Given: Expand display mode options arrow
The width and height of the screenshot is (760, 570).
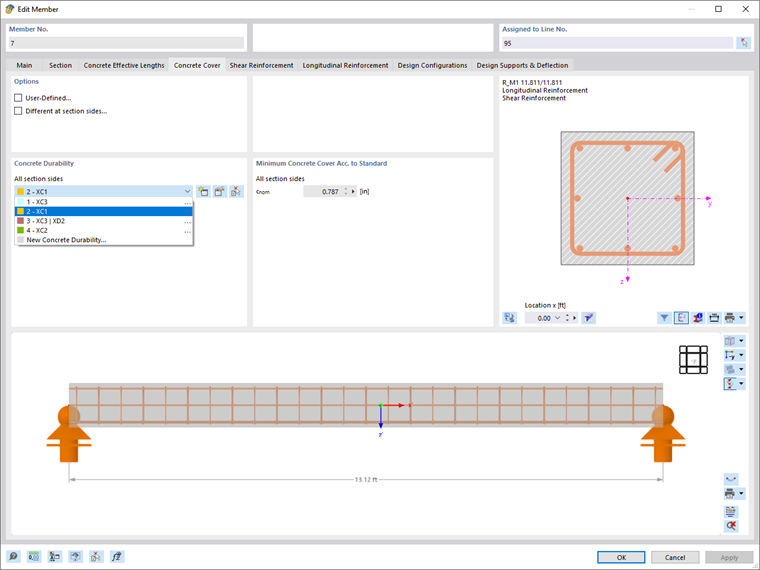Looking at the screenshot, I should tap(741, 369).
